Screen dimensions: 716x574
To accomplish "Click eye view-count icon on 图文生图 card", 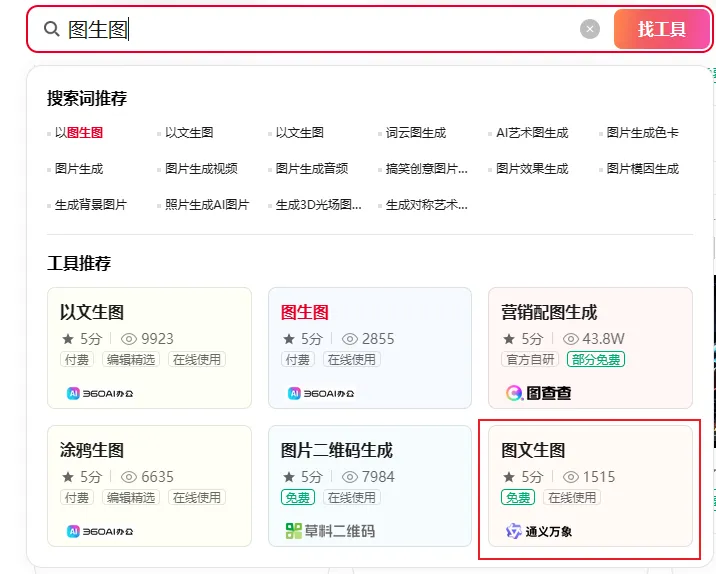I will [x=571, y=477].
